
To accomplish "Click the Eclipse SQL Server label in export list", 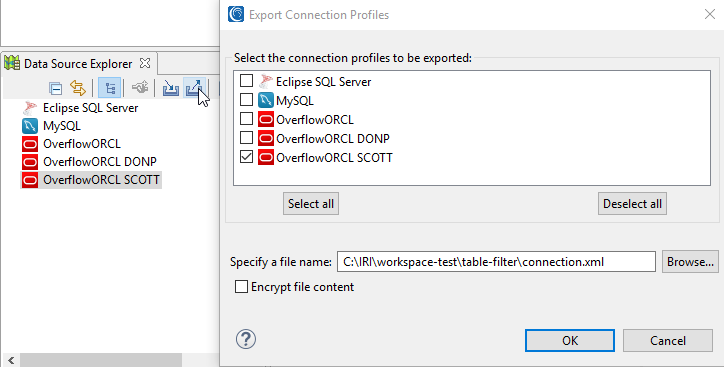I will (x=324, y=82).
